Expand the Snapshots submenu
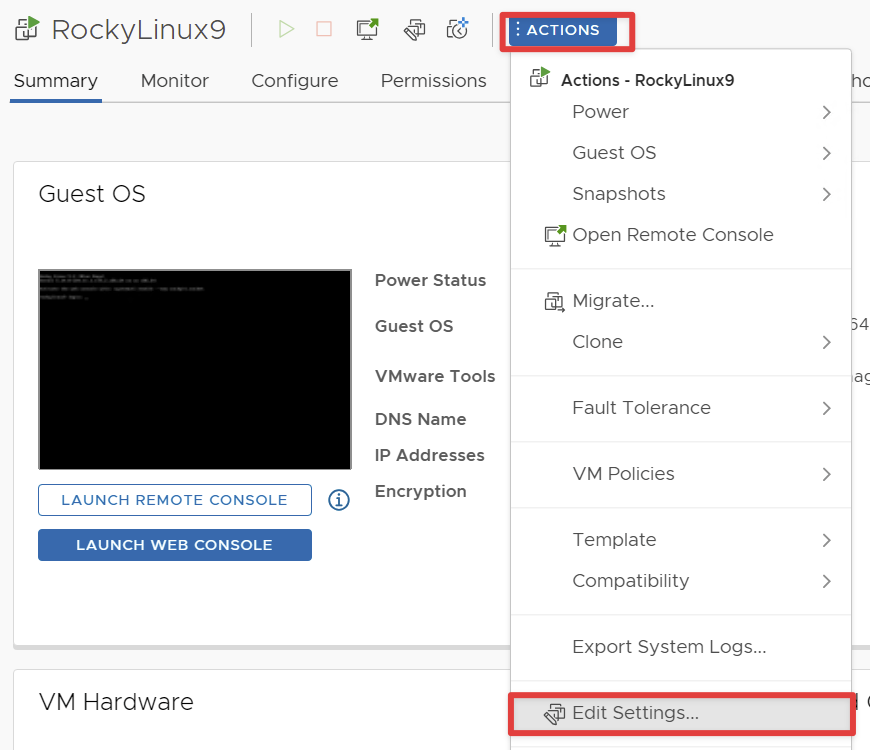 826,194
